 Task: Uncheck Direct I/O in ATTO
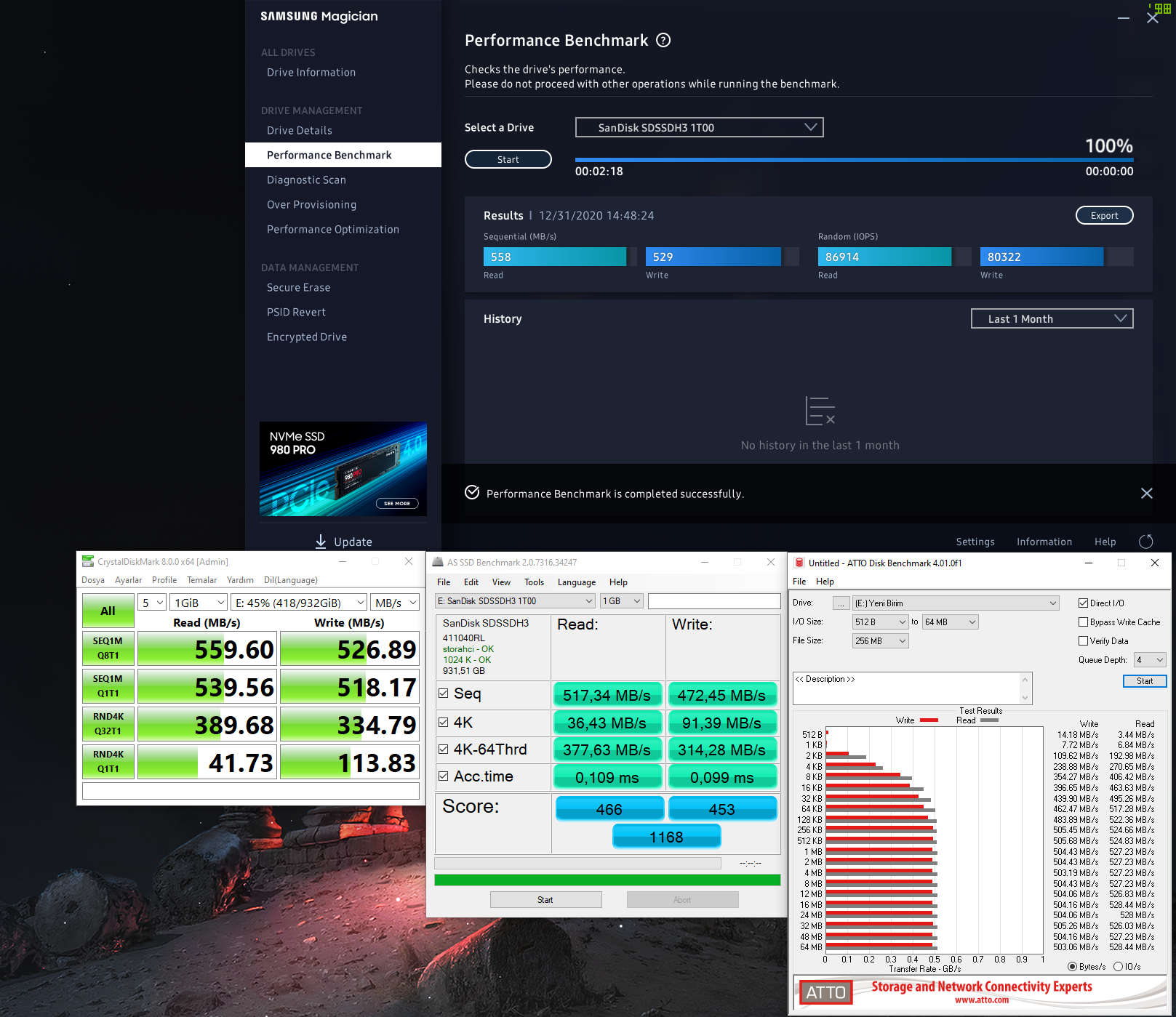1084,603
